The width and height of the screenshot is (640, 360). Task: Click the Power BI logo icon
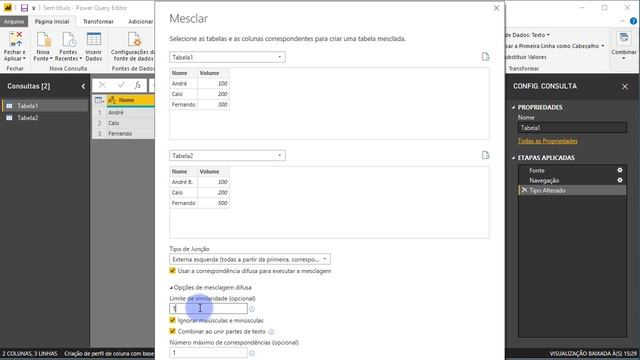pyautogui.click(x=8, y=7)
